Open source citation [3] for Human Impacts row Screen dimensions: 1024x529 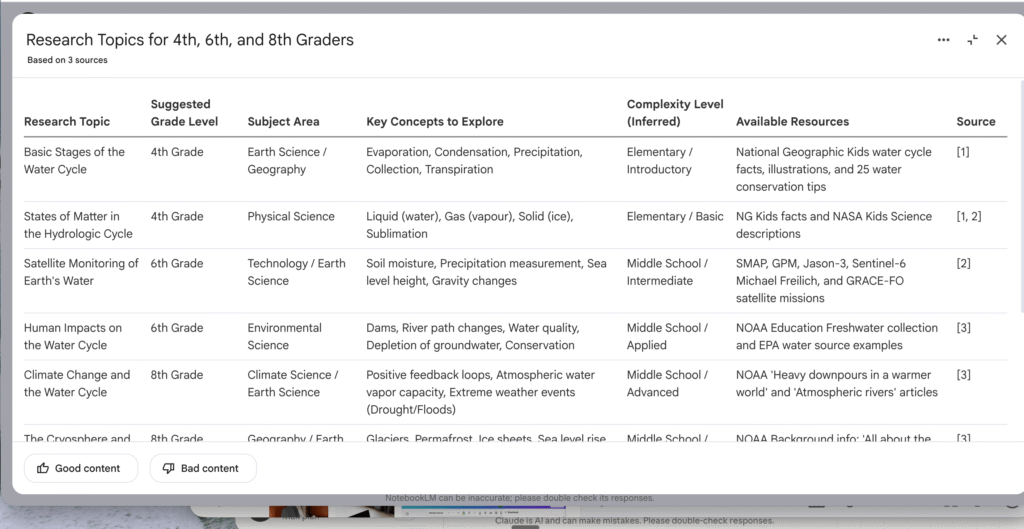click(965, 328)
